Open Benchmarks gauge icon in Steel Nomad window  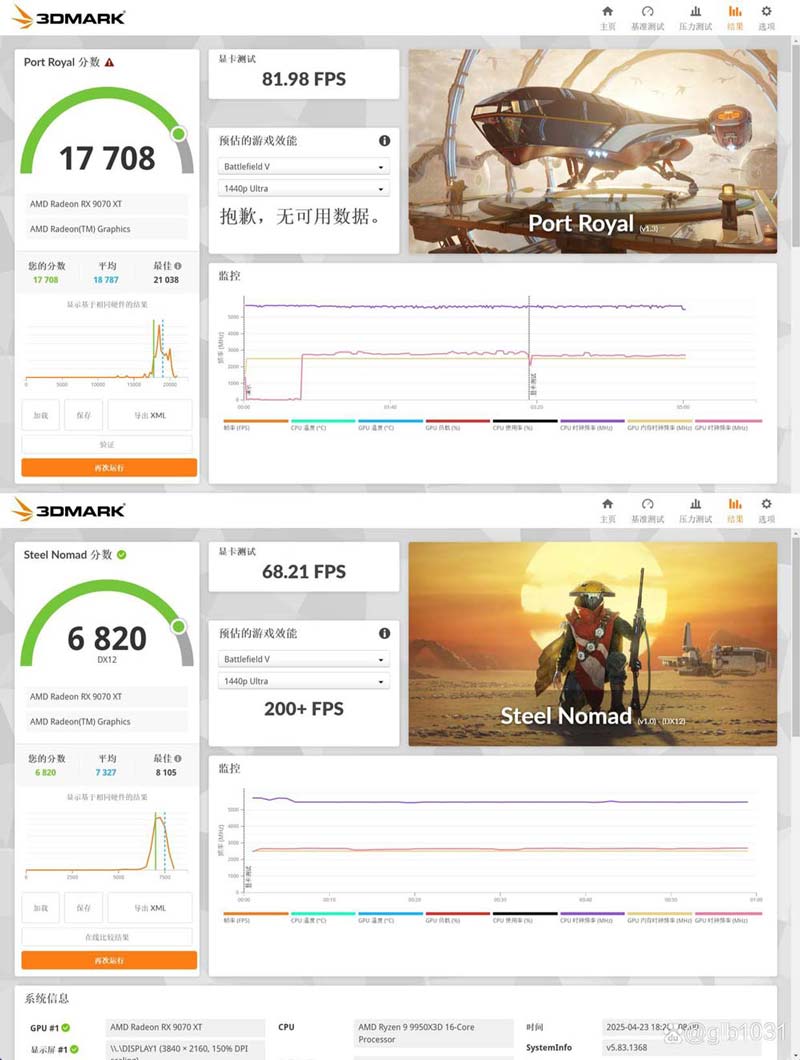647,504
